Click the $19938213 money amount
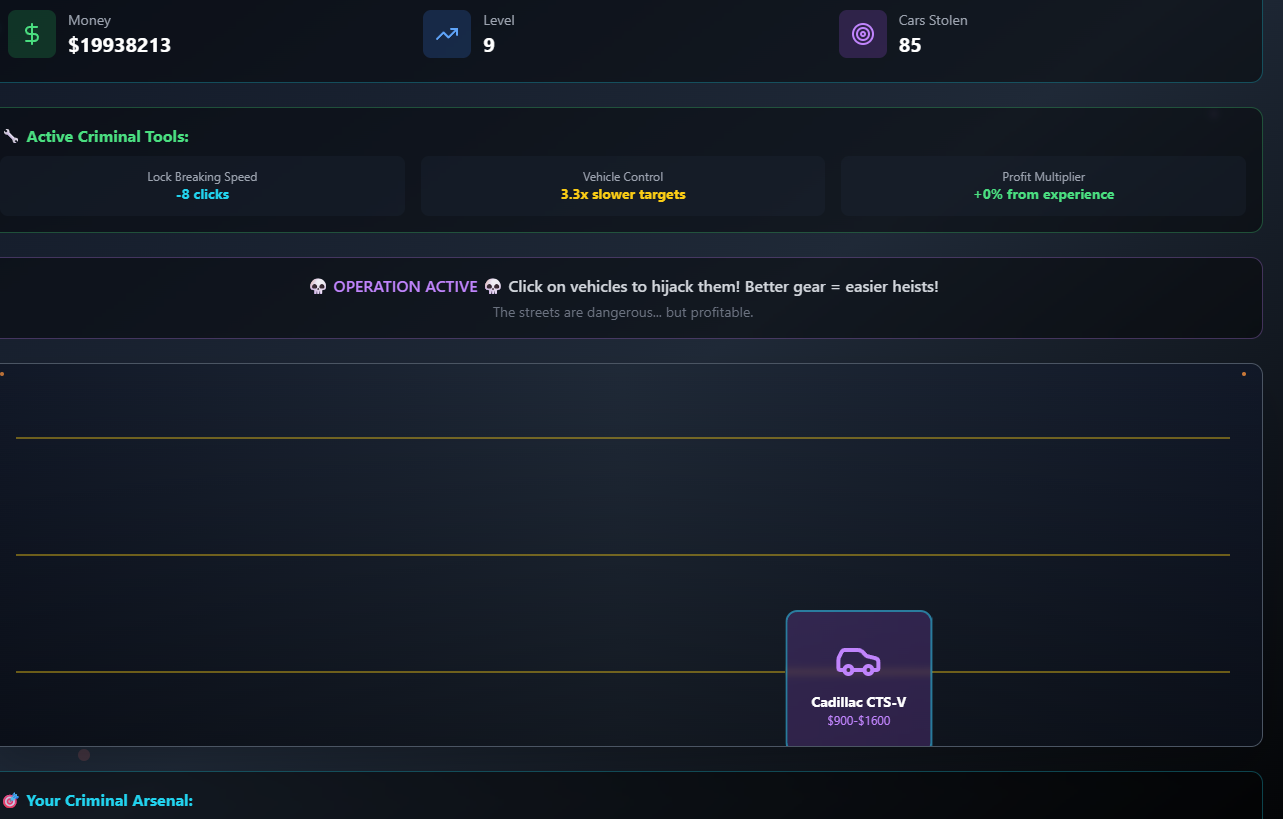 120,45
